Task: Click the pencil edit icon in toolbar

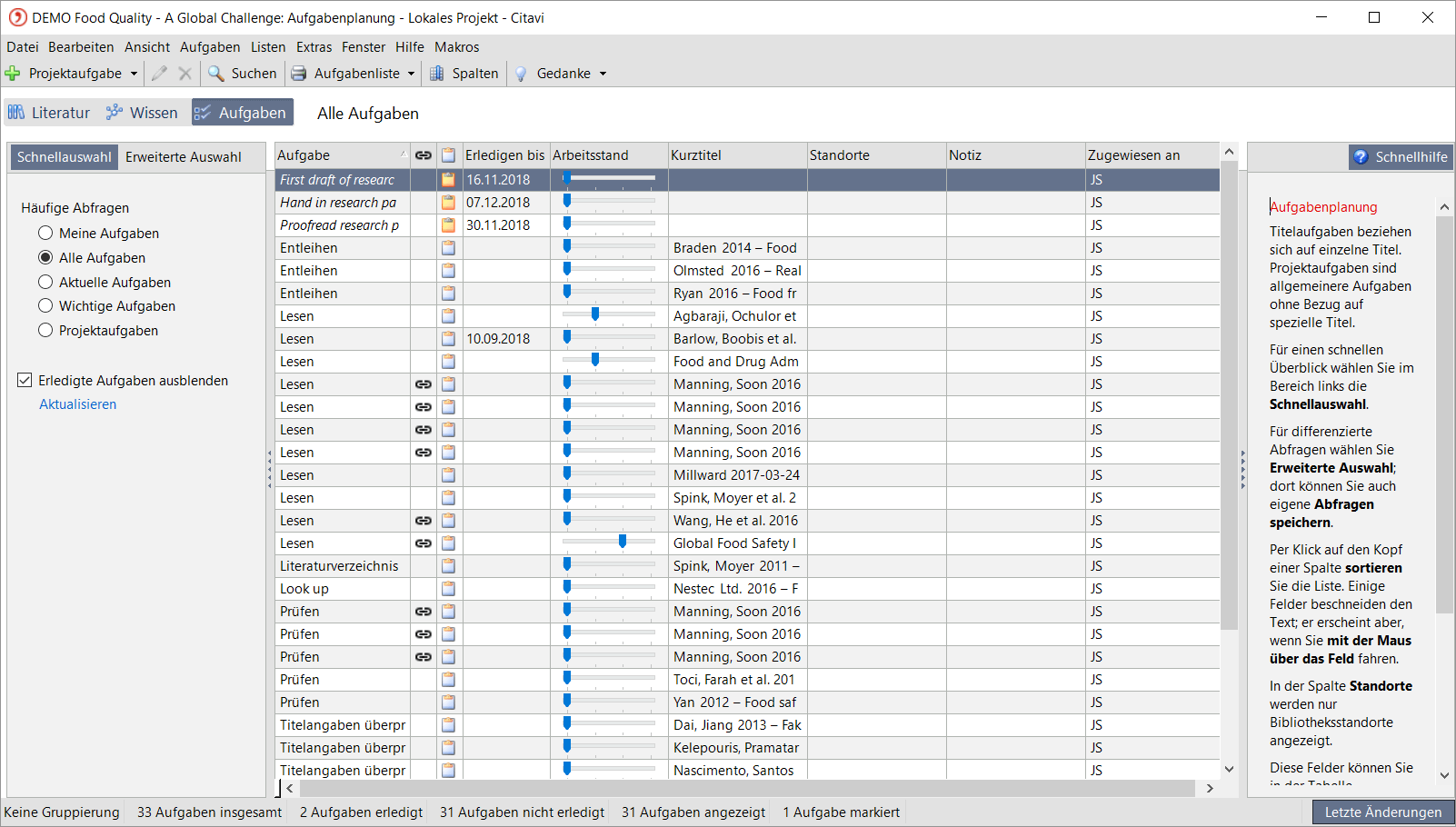Action: click(x=159, y=74)
